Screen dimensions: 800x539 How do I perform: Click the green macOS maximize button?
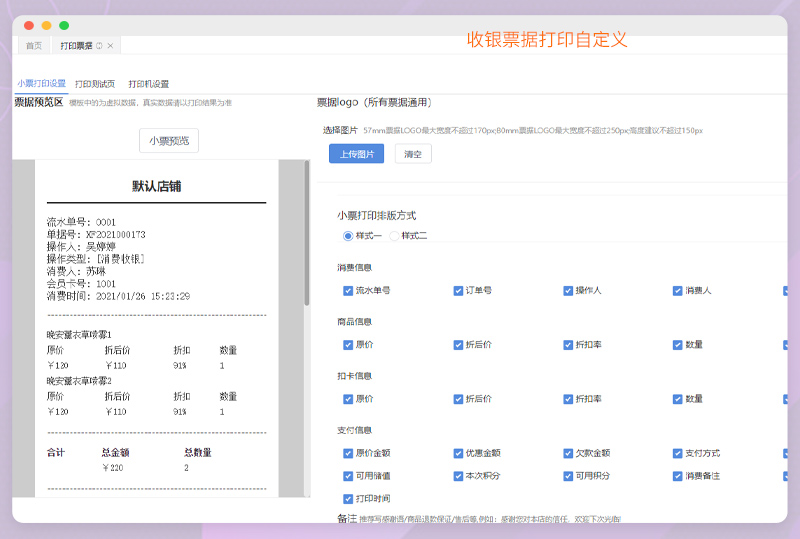[x=64, y=25]
